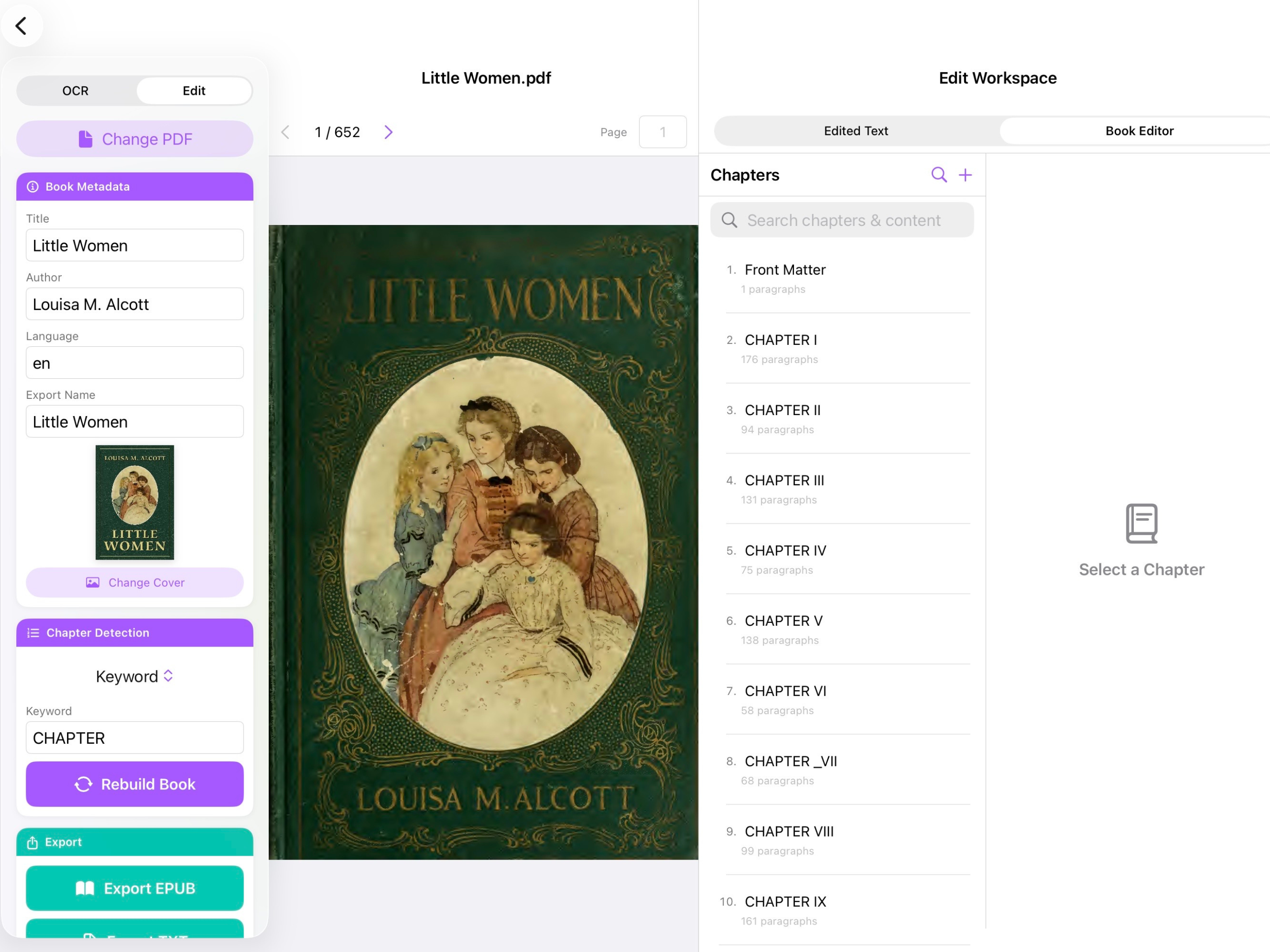
Task: Go back using the top-left arrow
Action: click(x=22, y=26)
